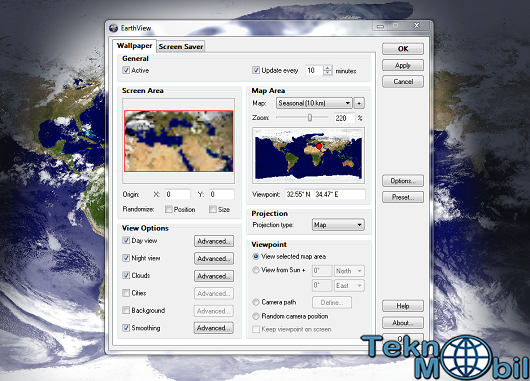This screenshot has height=381, width=530.
Task: Open Night view Advanced... settings
Action: tap(214, 259)
